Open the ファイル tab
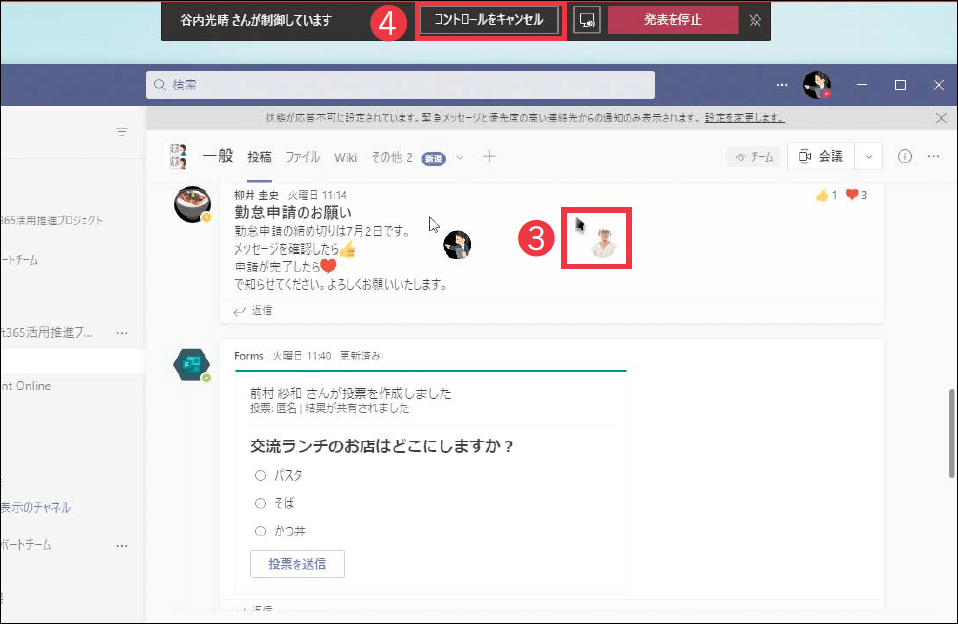The width and height of the screenshot is (958, 624). click(x=302, y=157)
